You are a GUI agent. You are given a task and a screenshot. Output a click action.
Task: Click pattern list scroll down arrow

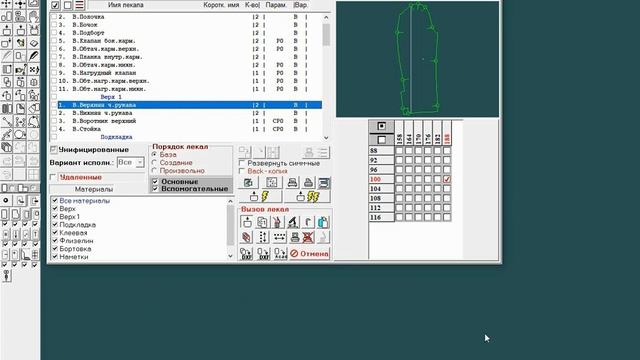pyautogui.click(x=326, y=138)
